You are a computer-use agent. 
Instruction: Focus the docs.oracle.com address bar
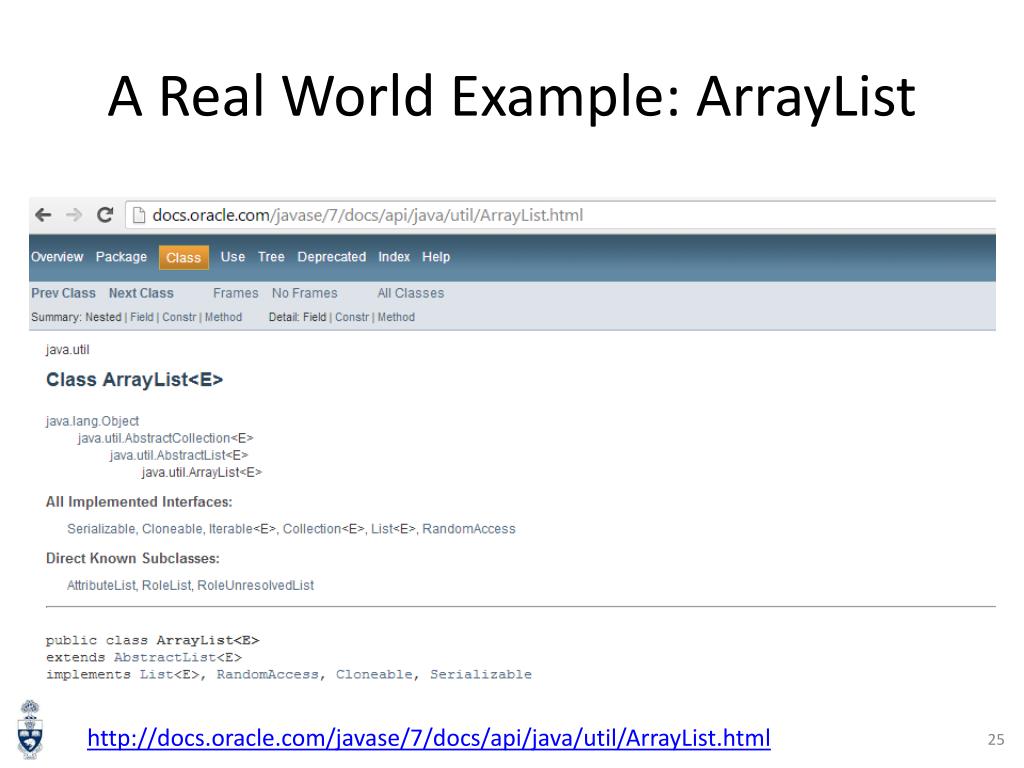coord(560,215)
